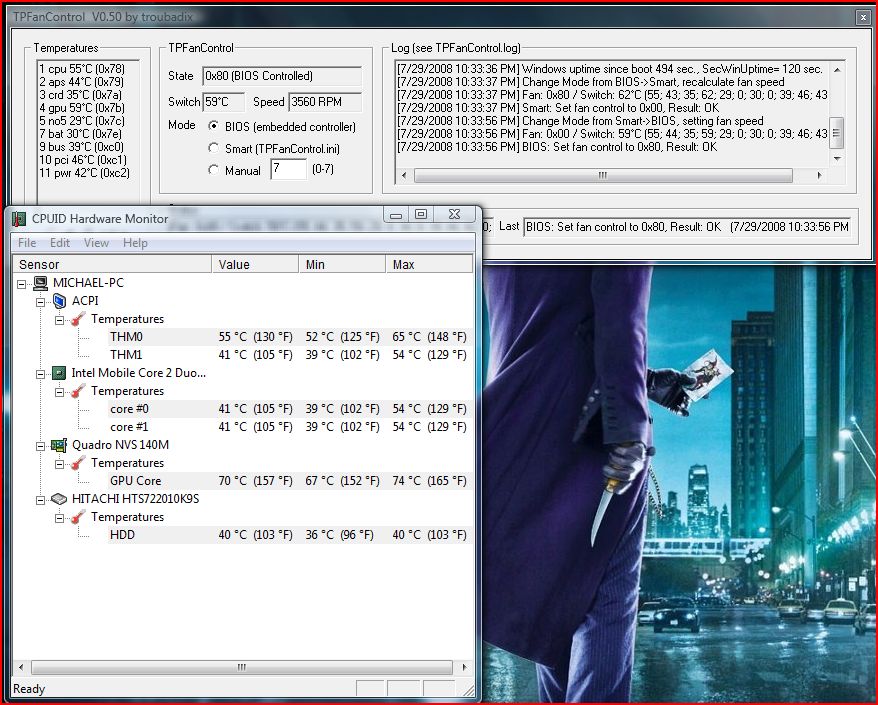Open the File menu in Hardware Monitor
Image resolution: width=878 pixels, height=705 pixels.
(x=27, y=242)
